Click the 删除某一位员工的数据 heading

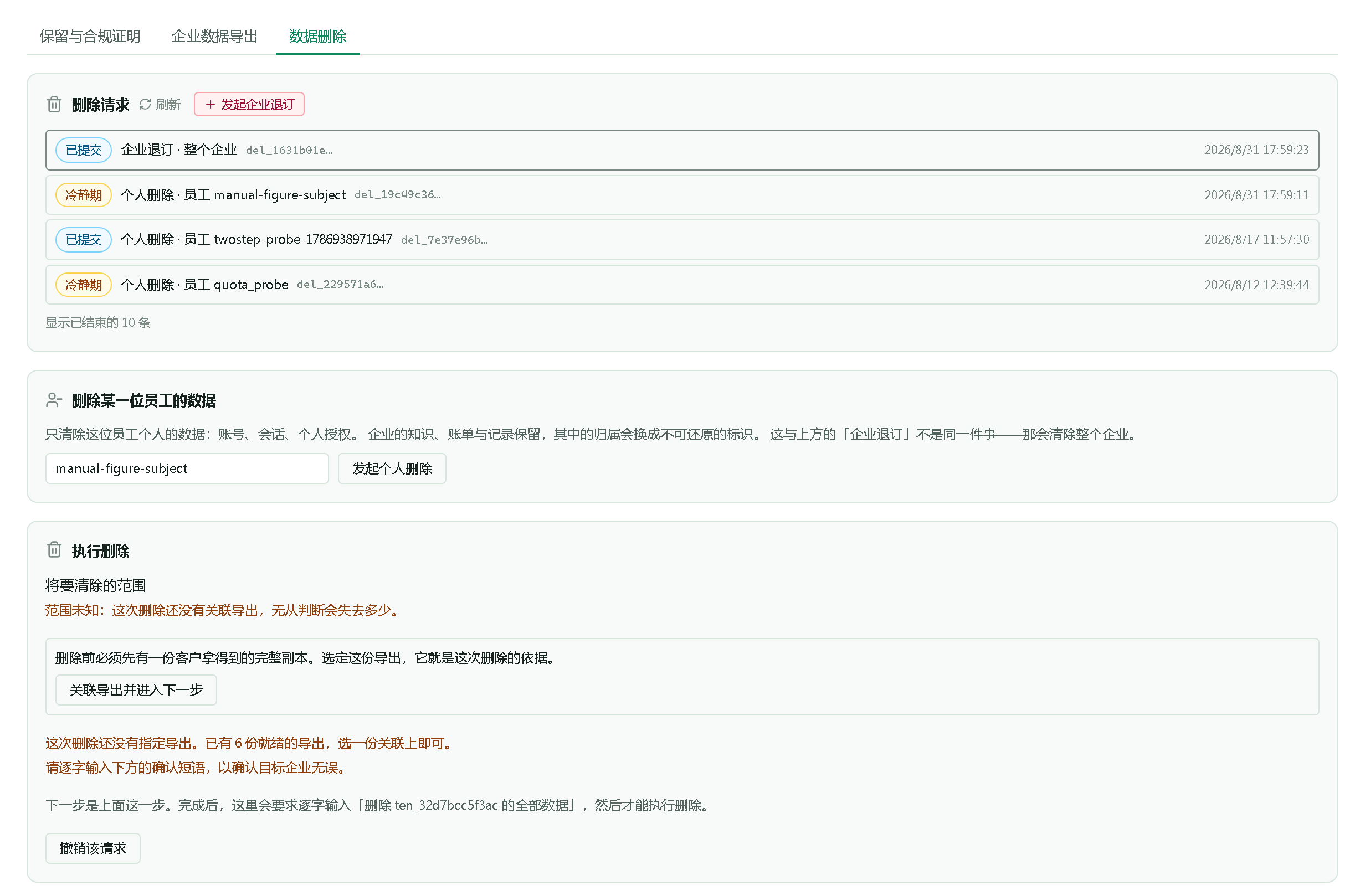point(144,401)
